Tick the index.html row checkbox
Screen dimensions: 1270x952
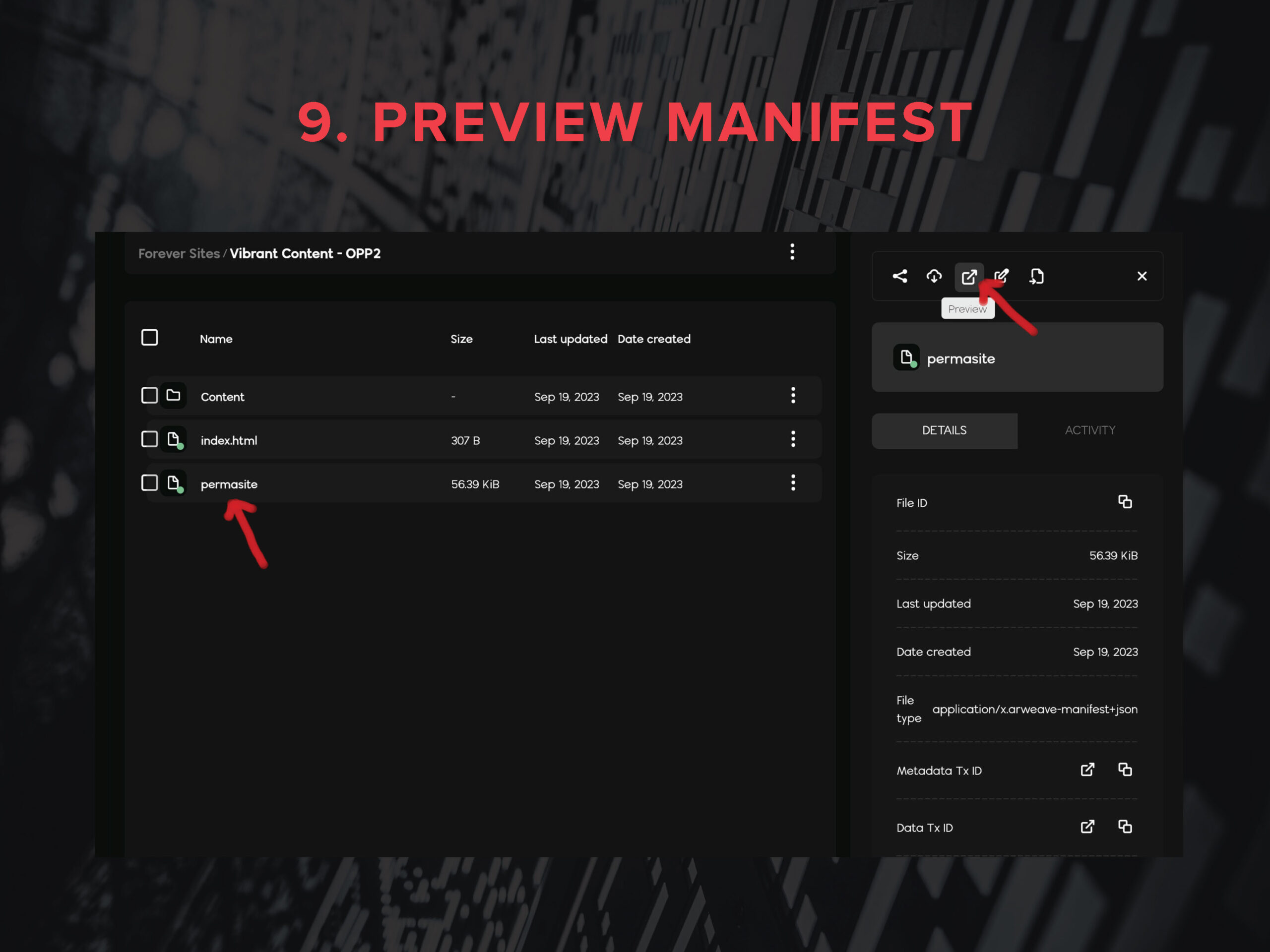pyautogui.click(x=149, y=440)
